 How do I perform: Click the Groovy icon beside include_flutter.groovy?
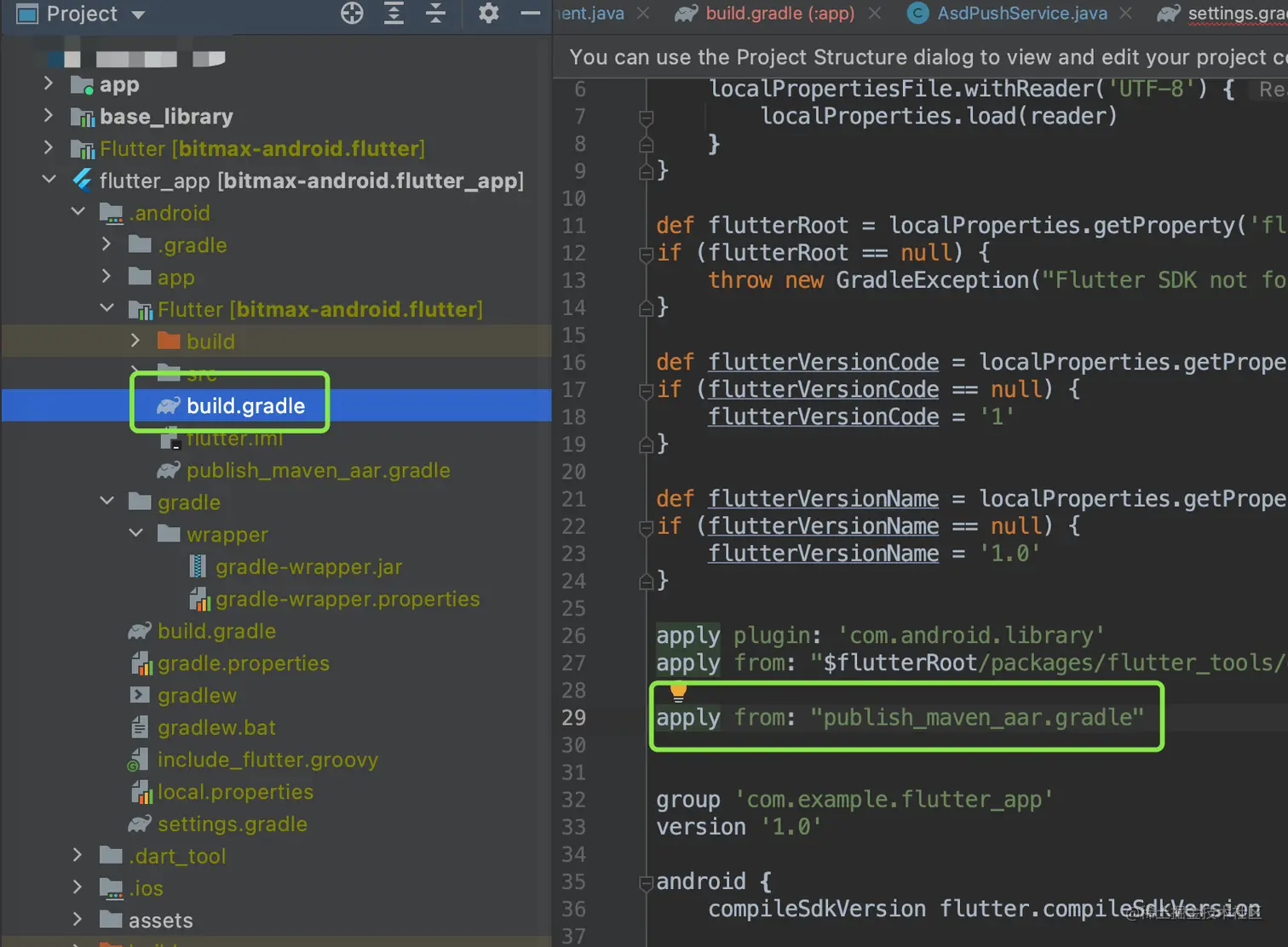139,760
